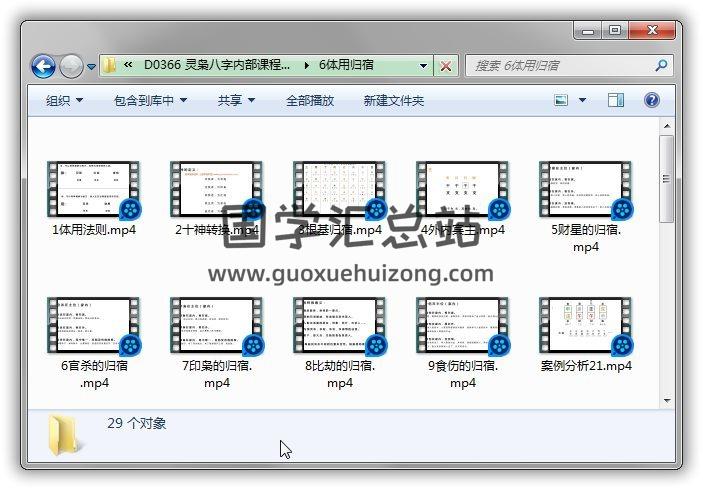Click the folder icon in details pane

pos(64,435)
